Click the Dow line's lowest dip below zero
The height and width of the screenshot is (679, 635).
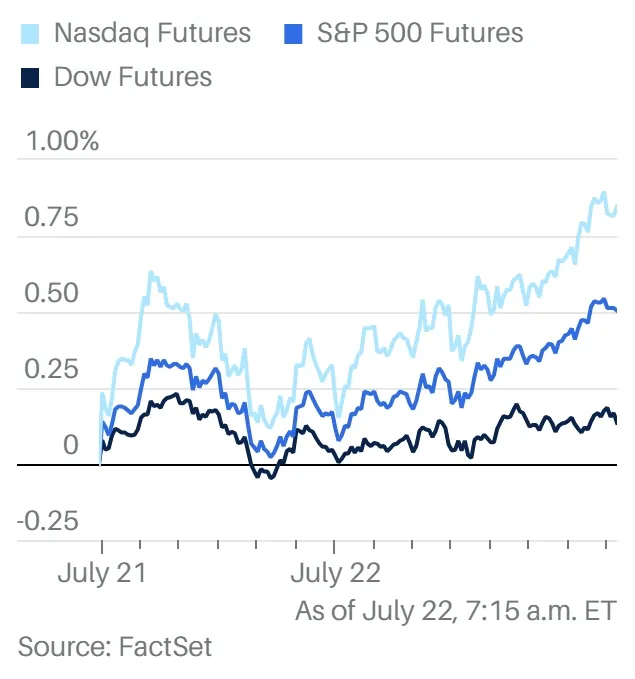click(x=272, y=477)
